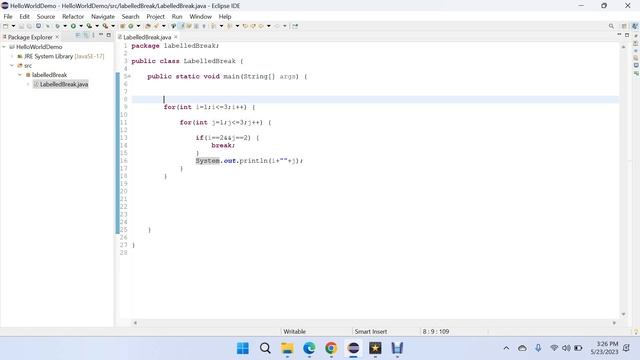Collapse the src folder node
Screen dimensions: 640x360
[12, 66]
